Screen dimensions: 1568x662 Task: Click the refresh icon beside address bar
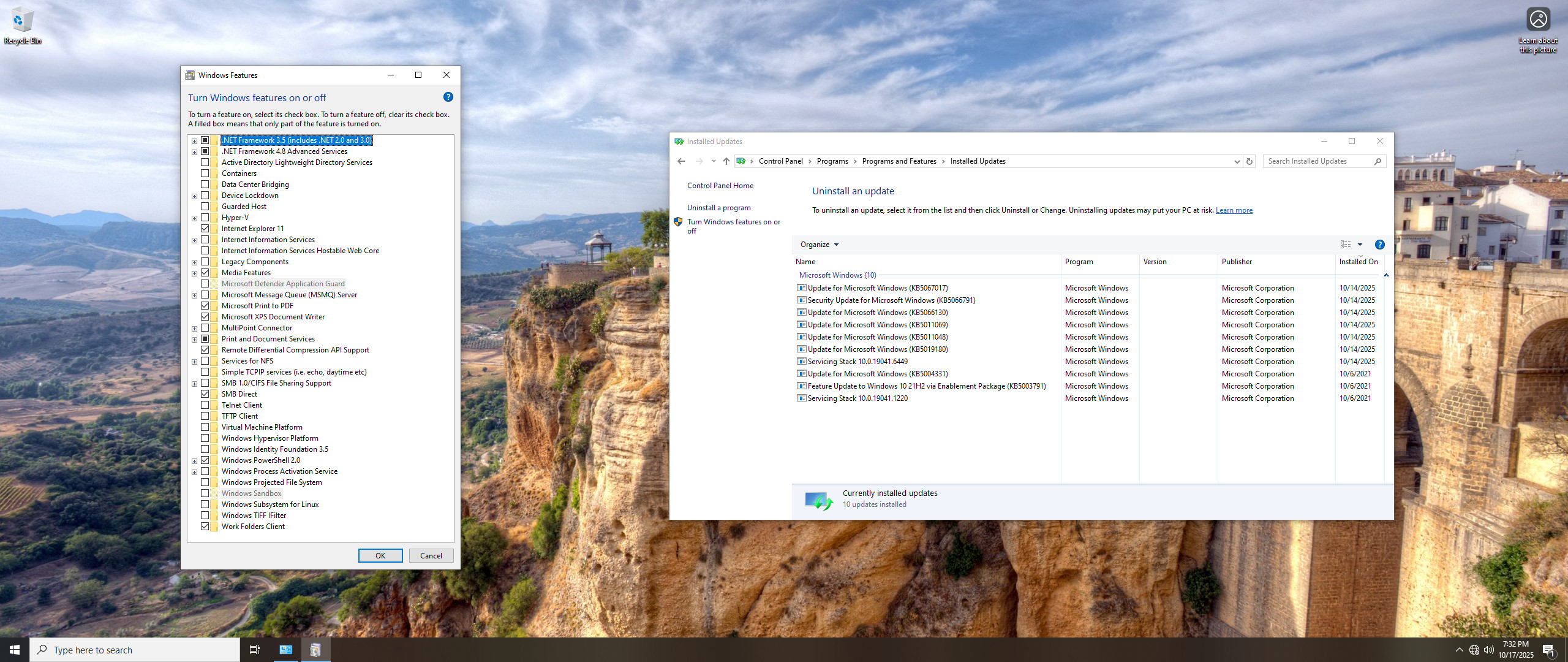(1249, 161)
